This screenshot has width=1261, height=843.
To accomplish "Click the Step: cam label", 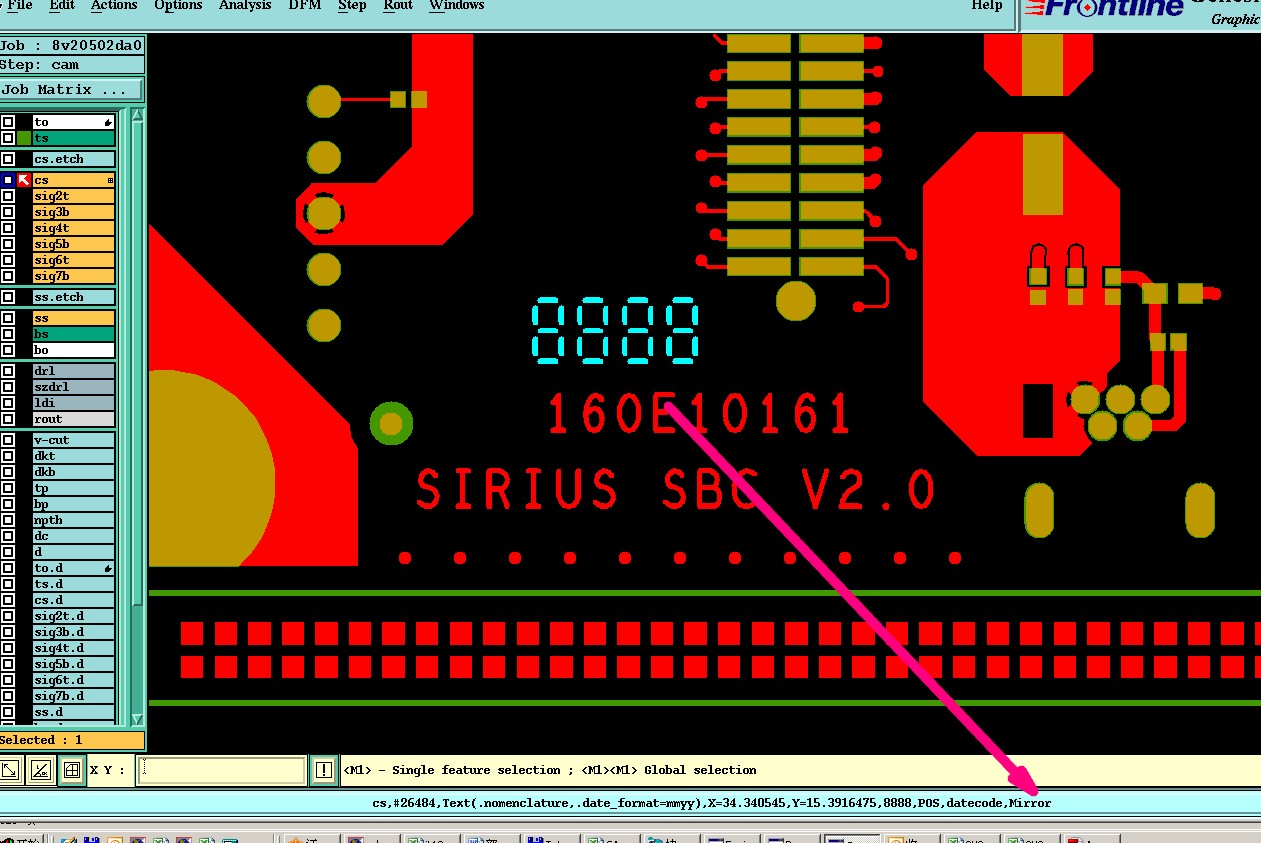I will click(x=72, y=64).
